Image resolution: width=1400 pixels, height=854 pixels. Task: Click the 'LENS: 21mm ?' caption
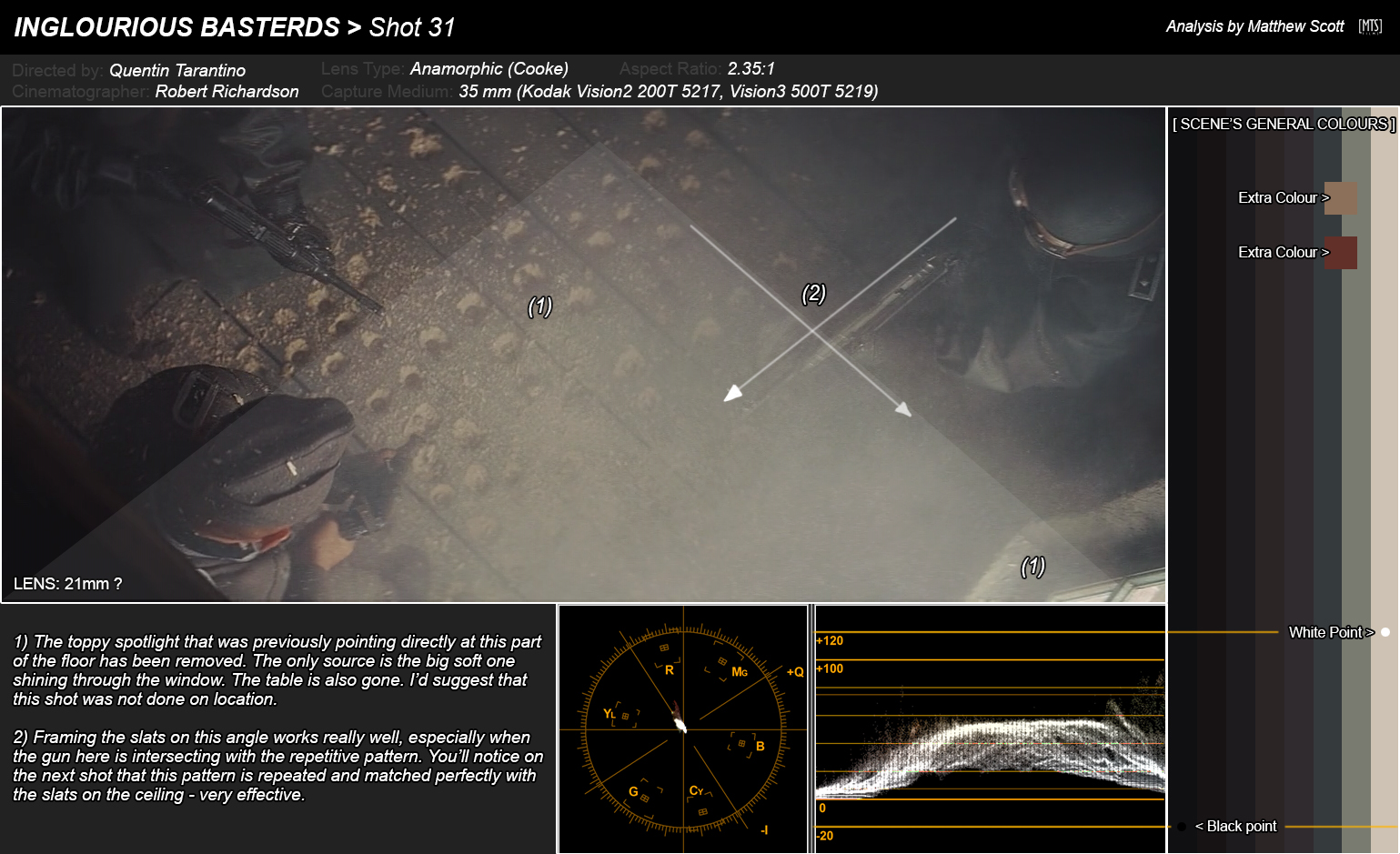[68, 584]
